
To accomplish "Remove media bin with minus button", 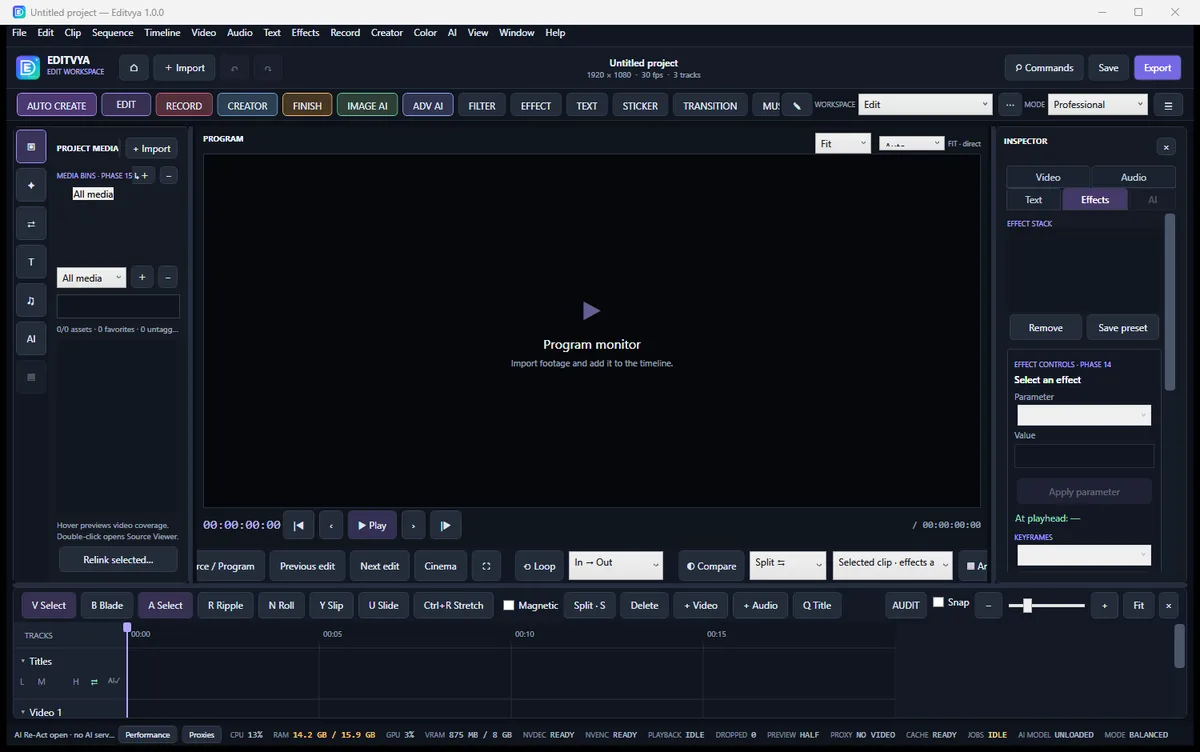I will [169, 175].
